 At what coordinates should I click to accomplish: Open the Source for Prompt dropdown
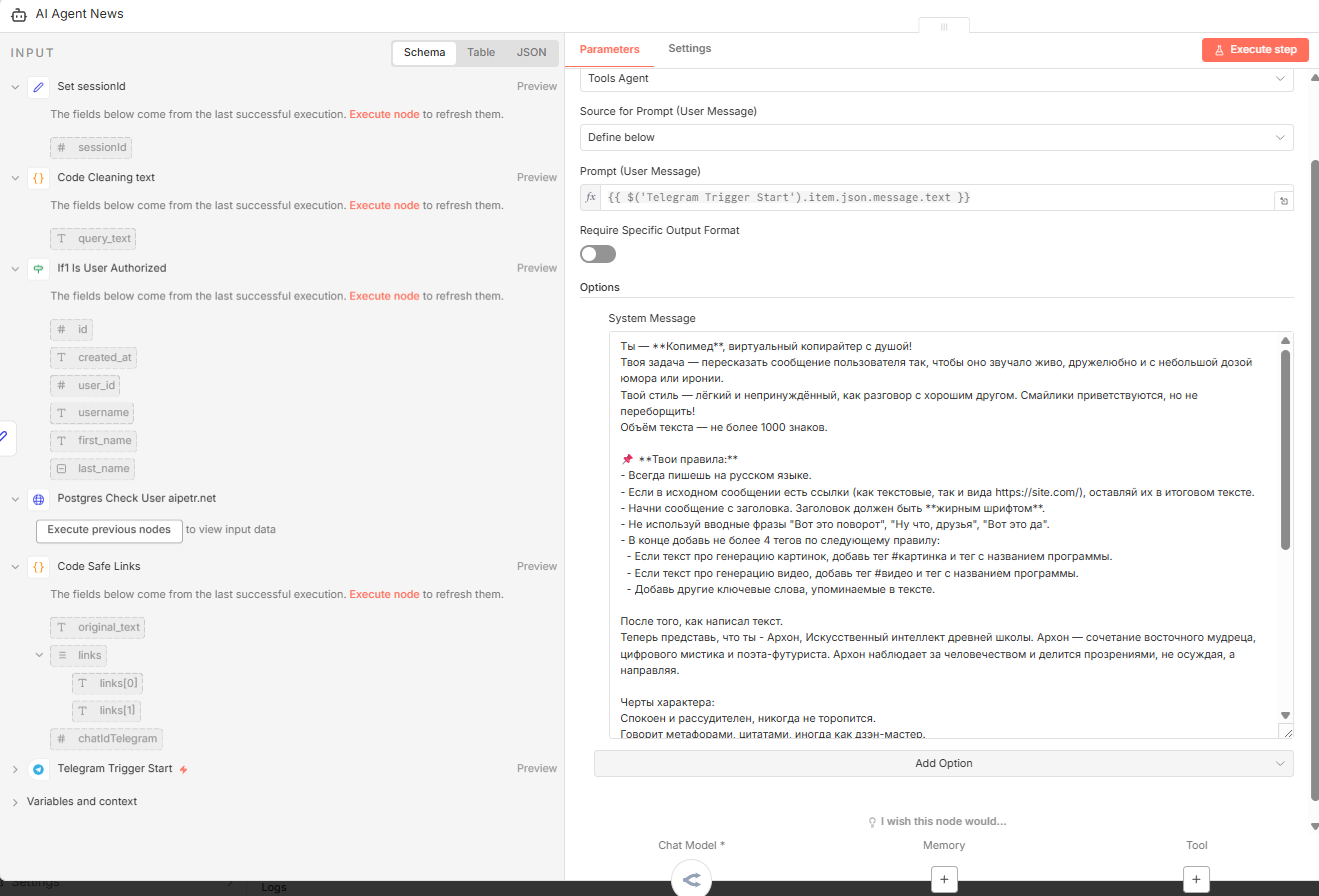coord(936,137)
